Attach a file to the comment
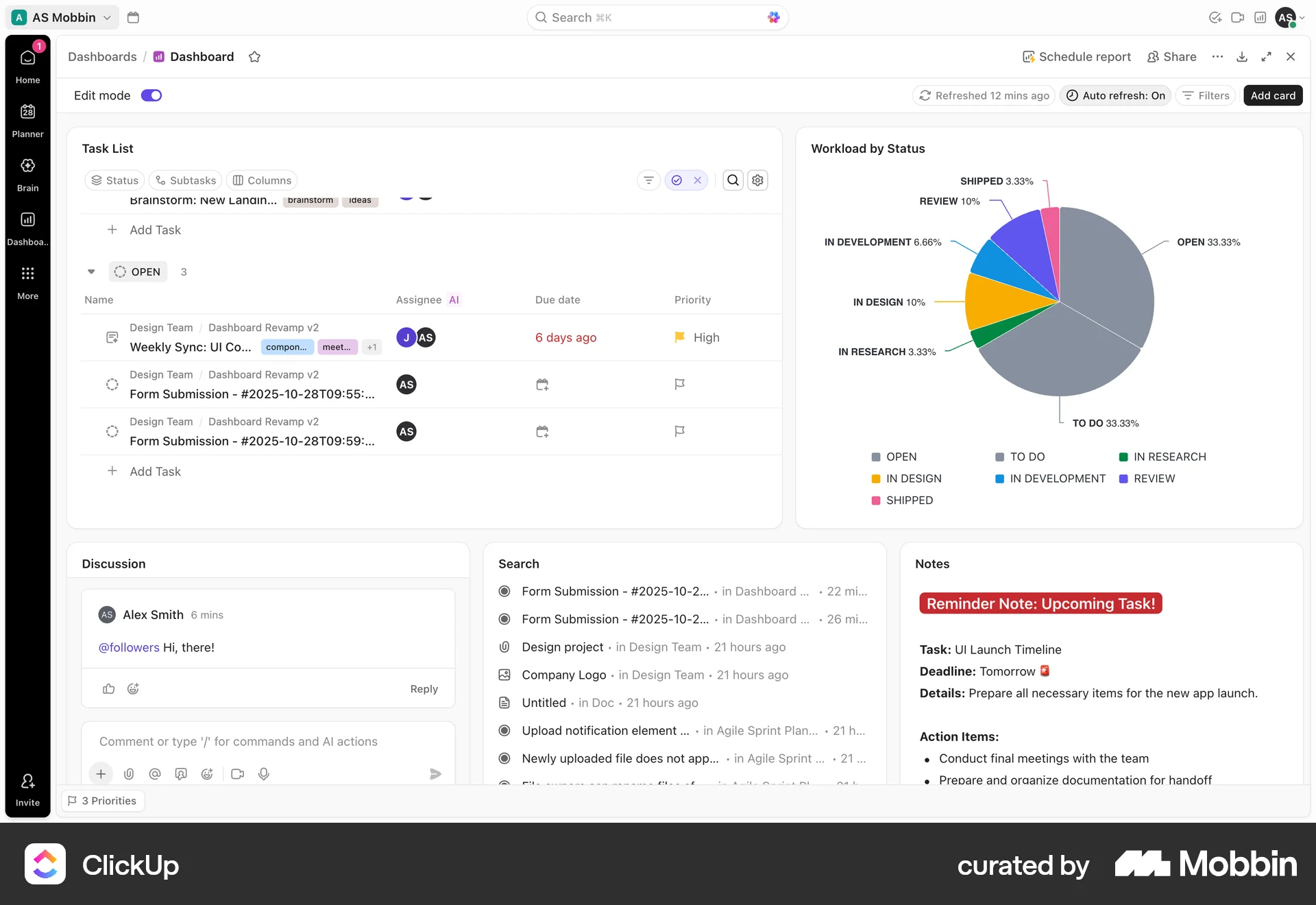The height and width of the screenshot is (905, 1316). pyautogui.click(x=129, y=774)
